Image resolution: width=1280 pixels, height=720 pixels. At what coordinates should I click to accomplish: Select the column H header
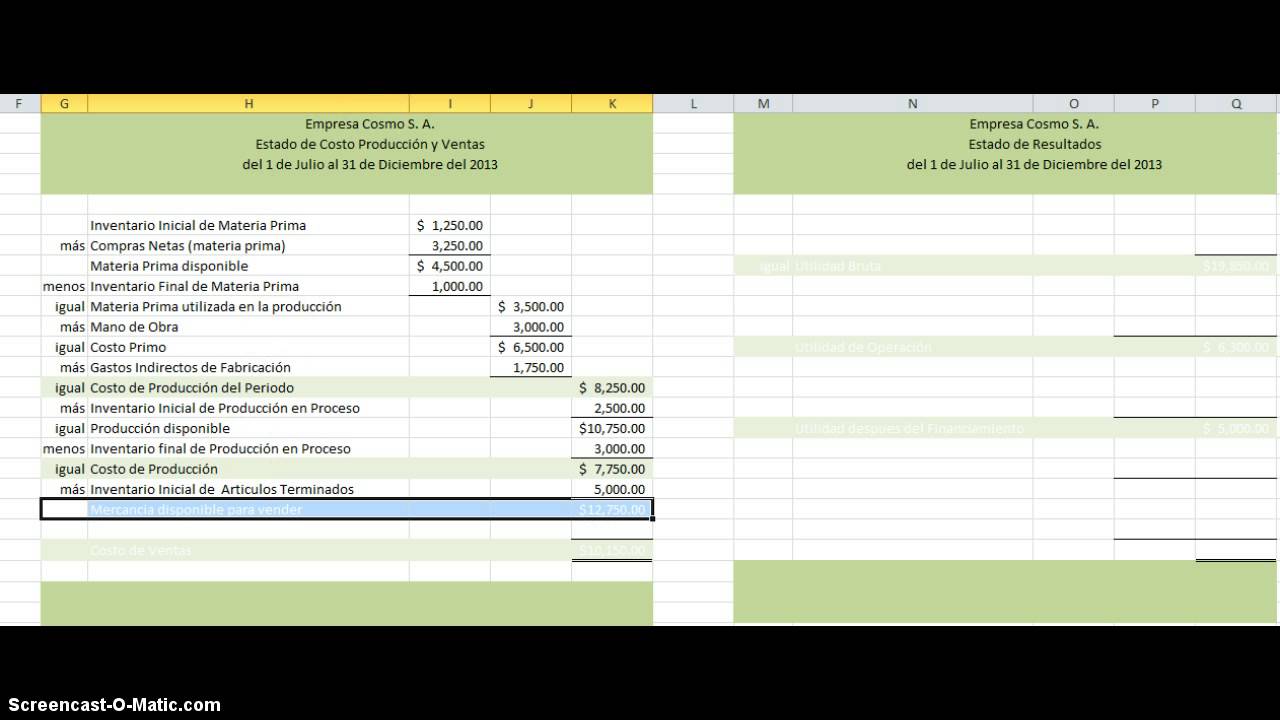[x=248, y=104]
